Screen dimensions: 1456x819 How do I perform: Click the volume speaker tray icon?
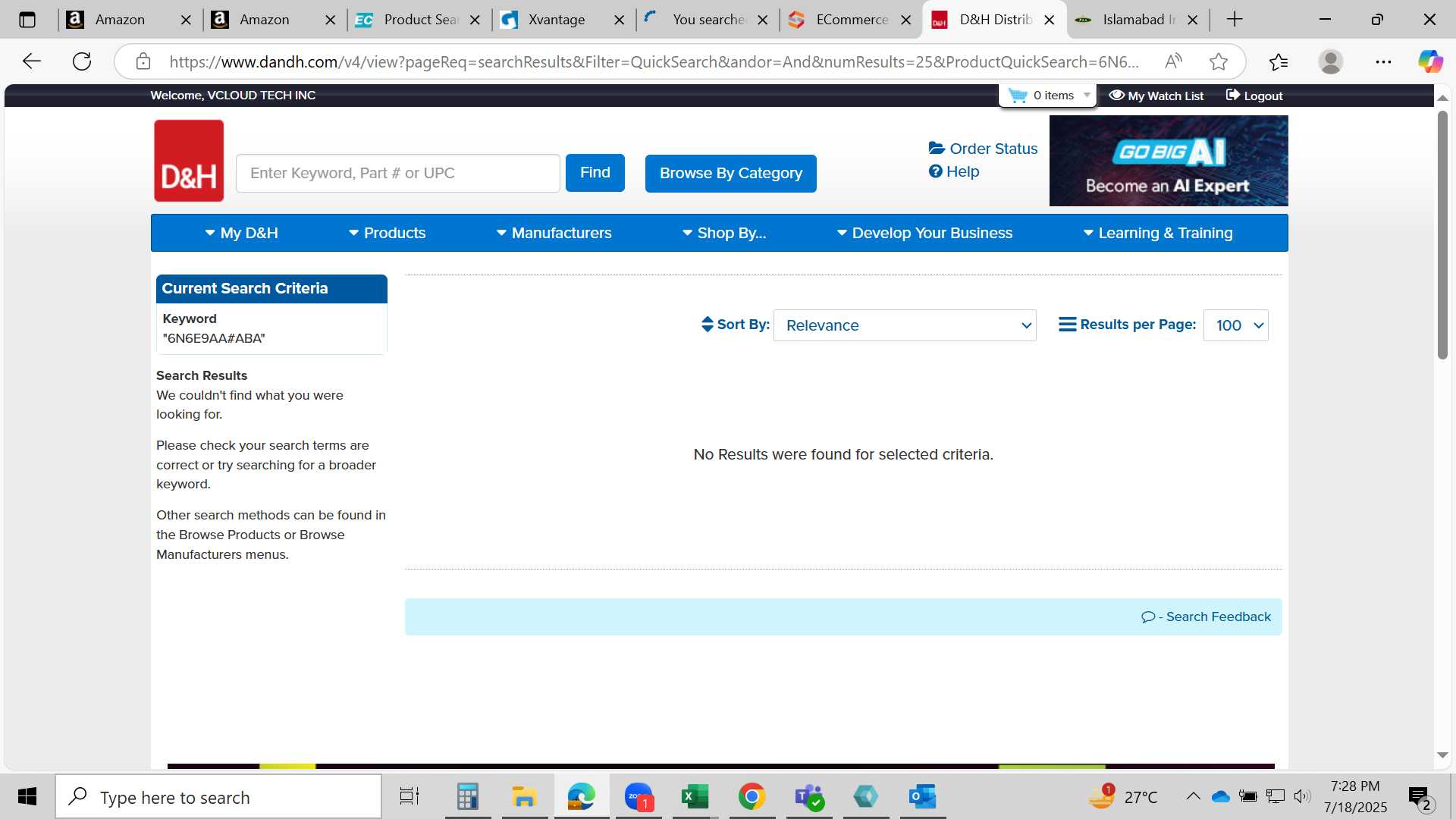[x=1302, y=796]
